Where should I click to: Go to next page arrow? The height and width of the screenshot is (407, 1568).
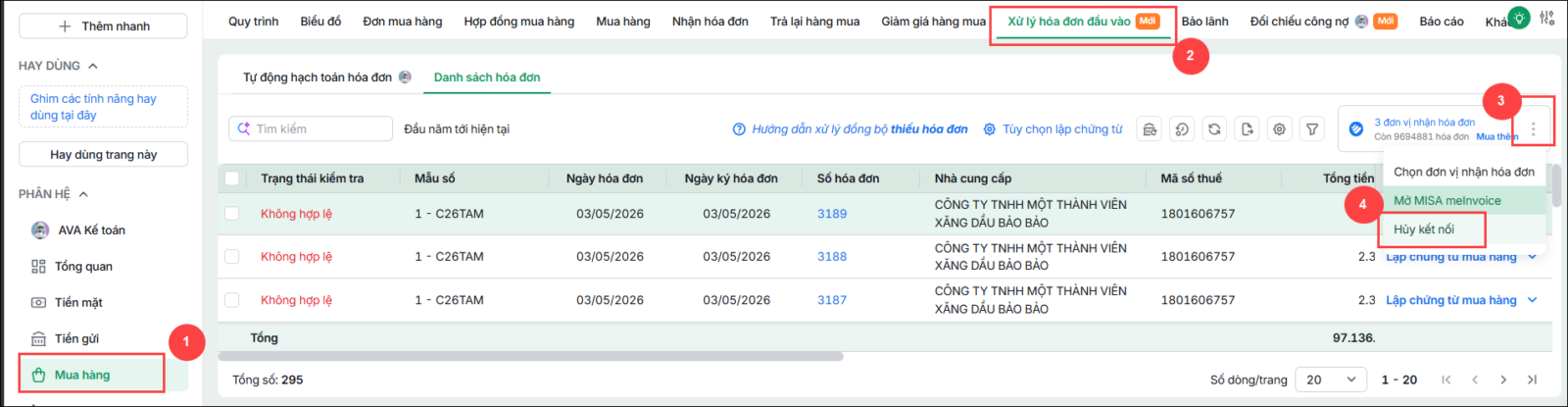point(1503,380)
